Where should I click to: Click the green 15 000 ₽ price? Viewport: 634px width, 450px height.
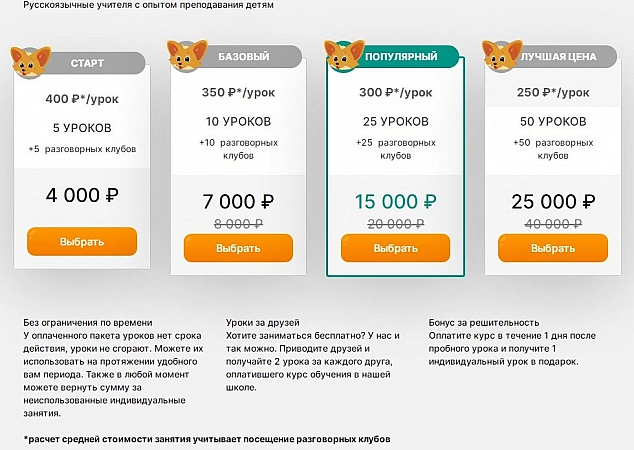[x=396, y=202]
